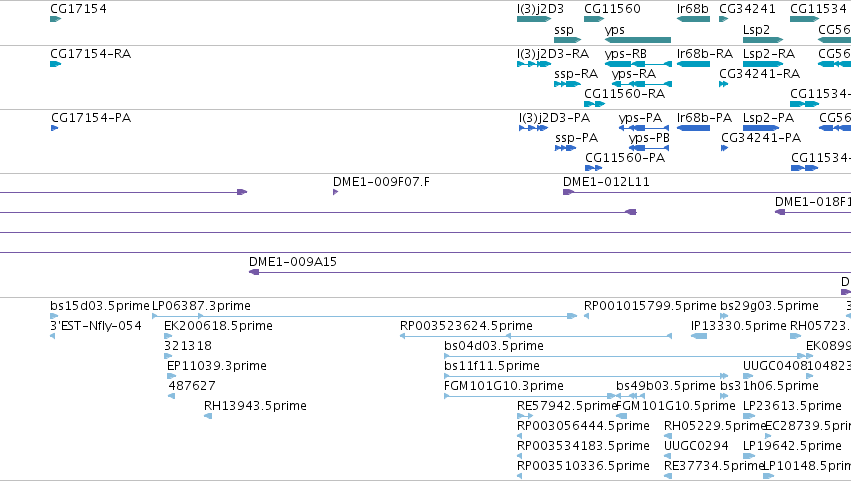851x481 pixels.
Task: Select the DME1-012L11 clone label
Action: click(x=606, y=182)
